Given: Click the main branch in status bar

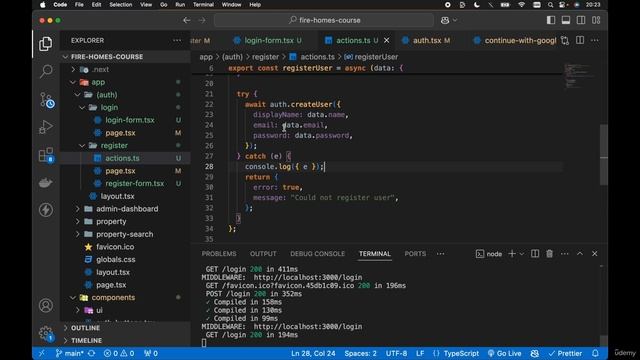Looking at the screenshot, I should click(x=70, y=353).
